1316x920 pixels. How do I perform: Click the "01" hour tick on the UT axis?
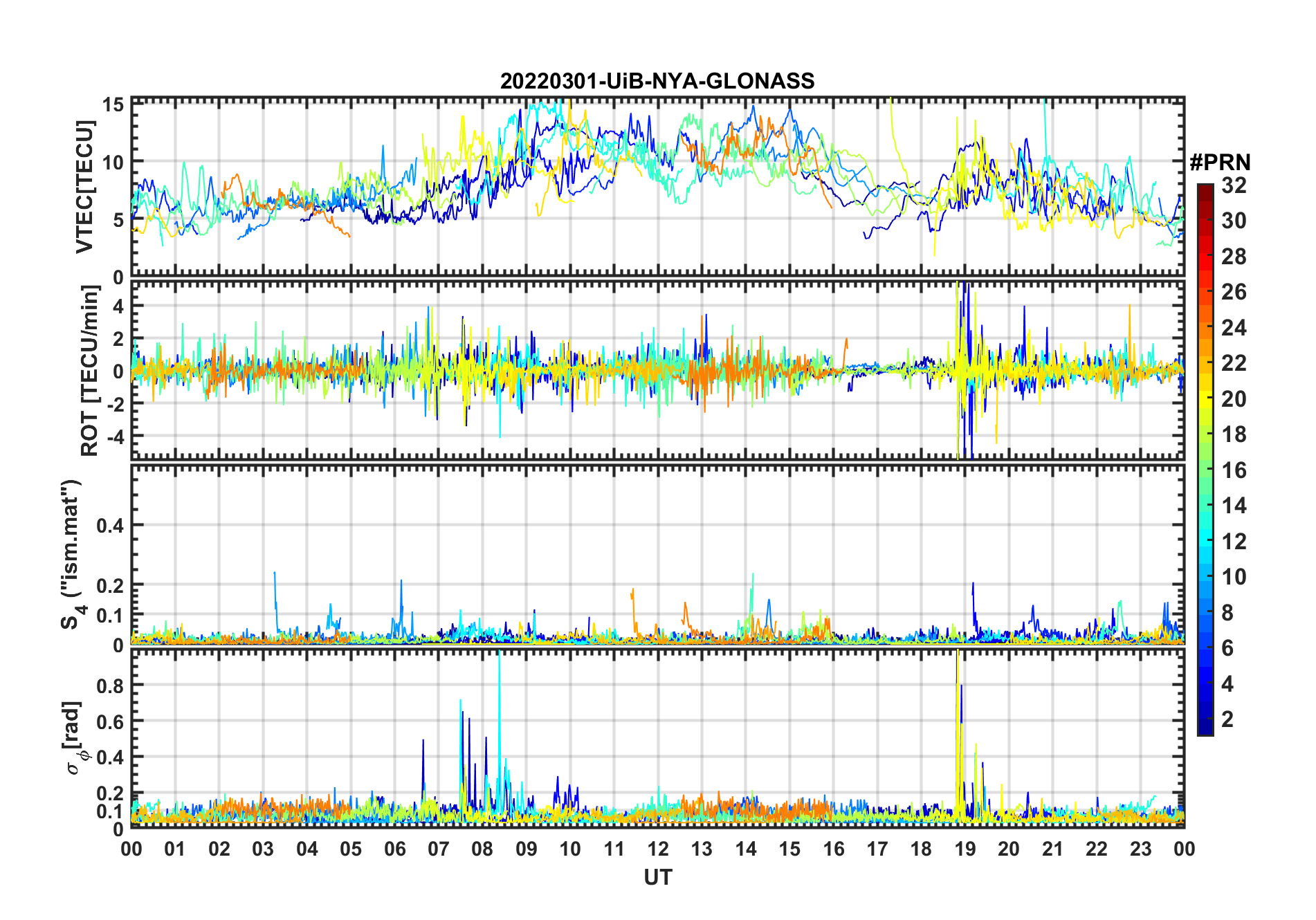175,849
